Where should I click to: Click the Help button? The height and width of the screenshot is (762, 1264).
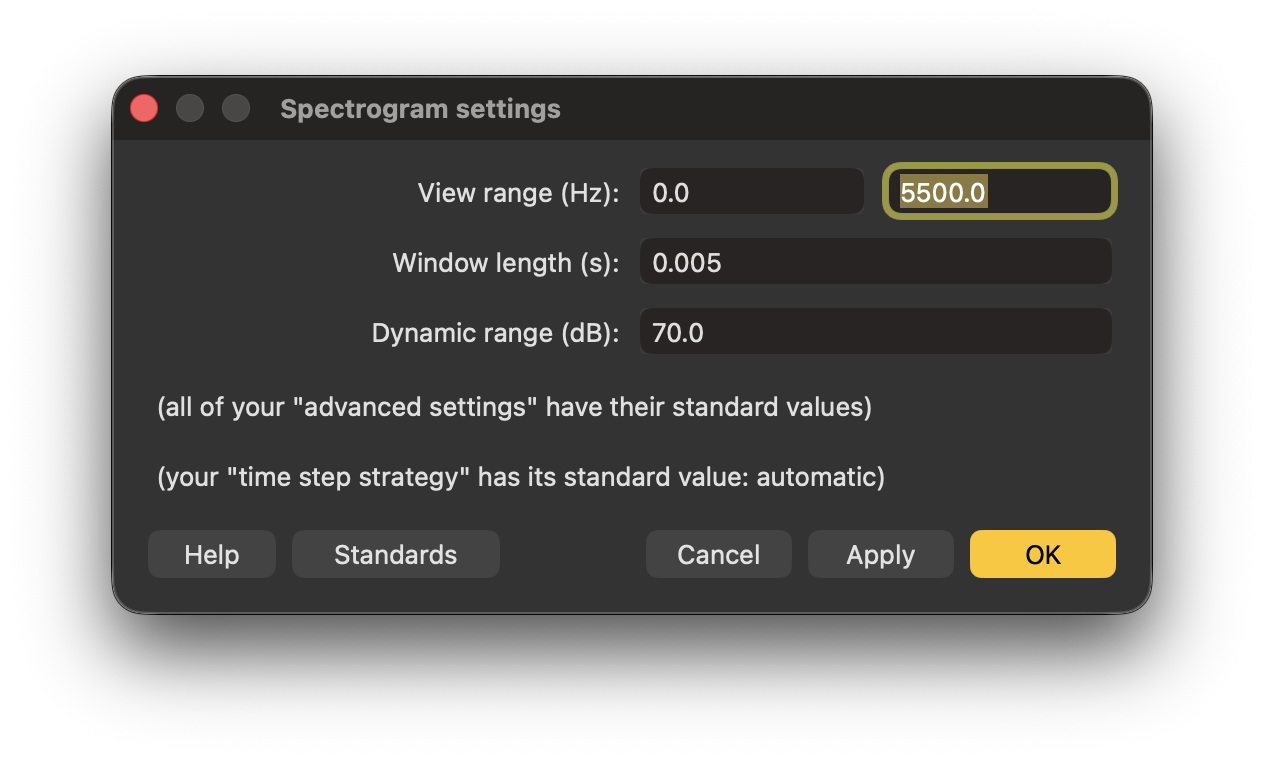[212, 555]
